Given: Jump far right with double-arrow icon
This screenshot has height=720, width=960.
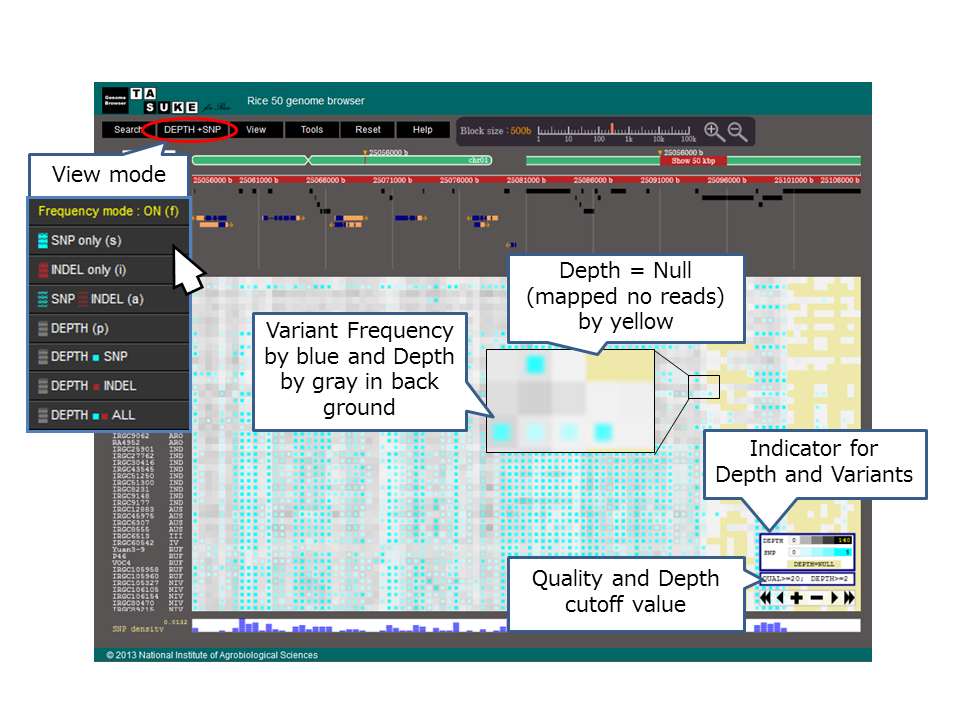Looking at the screenshot, I should pos(849,598).
